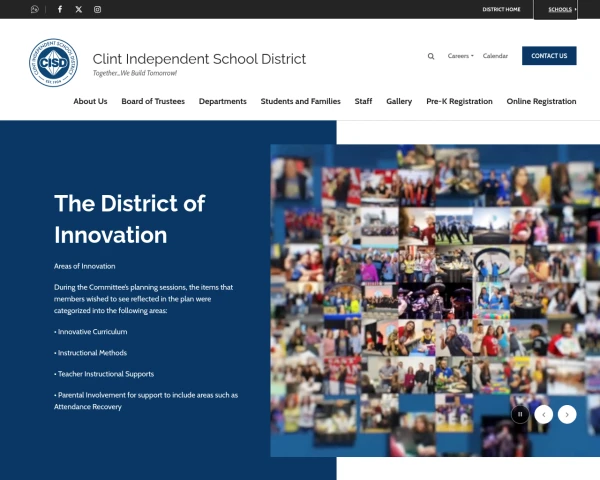Visit the district Facebook page

[x=60, y=9]
